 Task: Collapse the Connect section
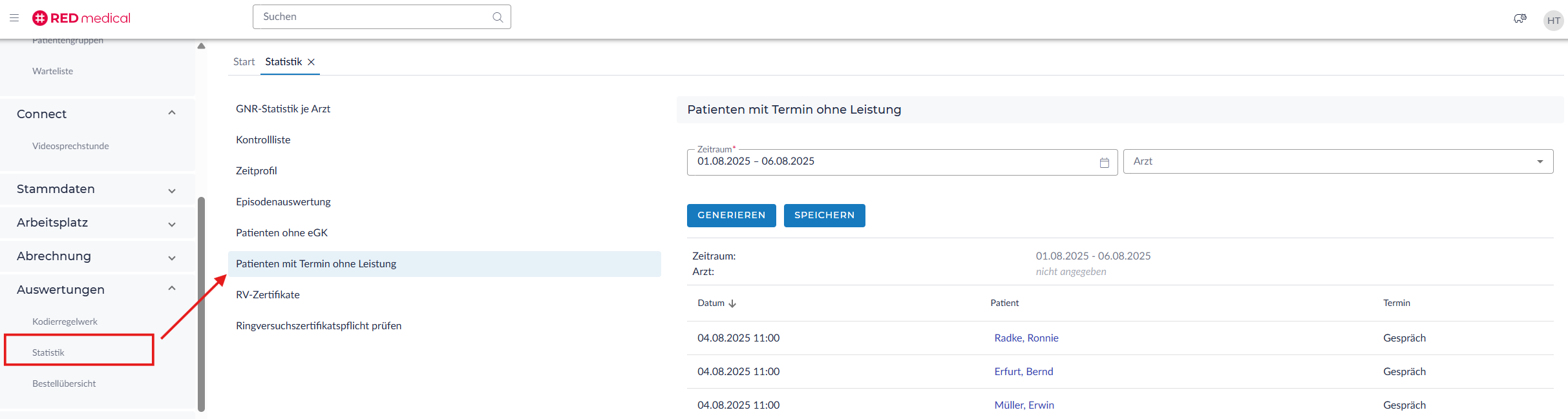(172, 114)
